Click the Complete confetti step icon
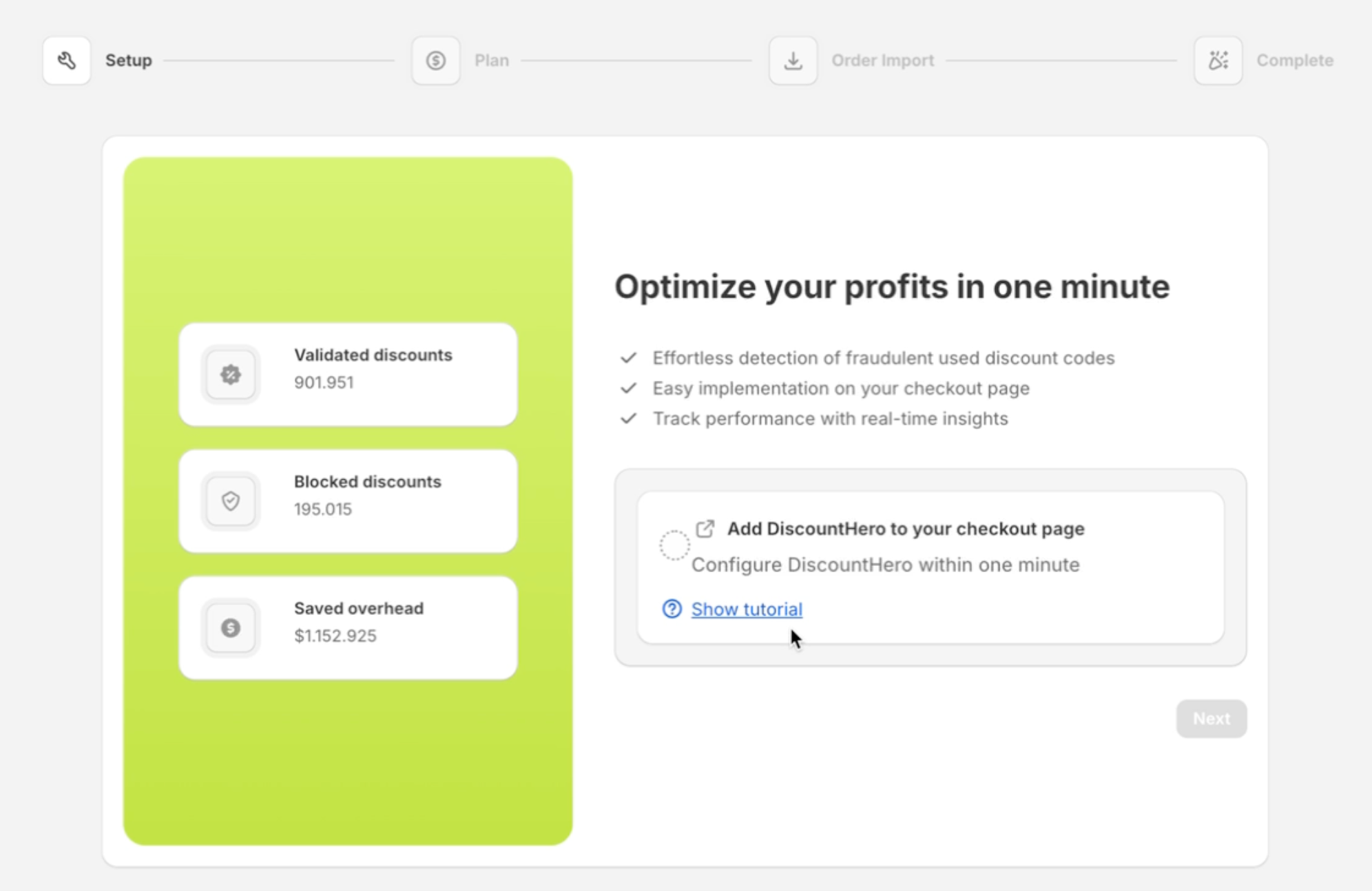 (1218, 61)
